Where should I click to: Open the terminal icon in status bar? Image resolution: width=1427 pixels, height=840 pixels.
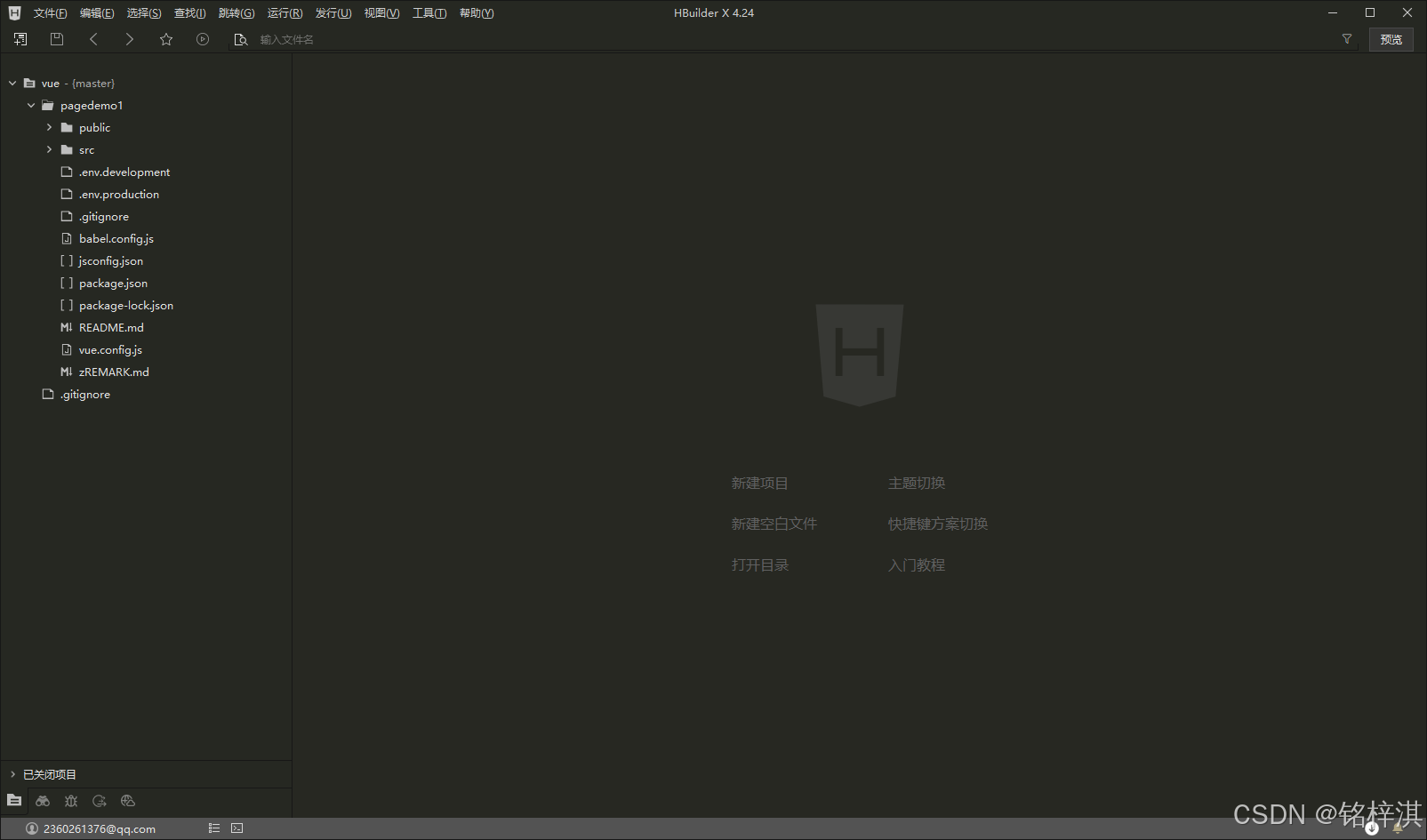click(237, 828)
